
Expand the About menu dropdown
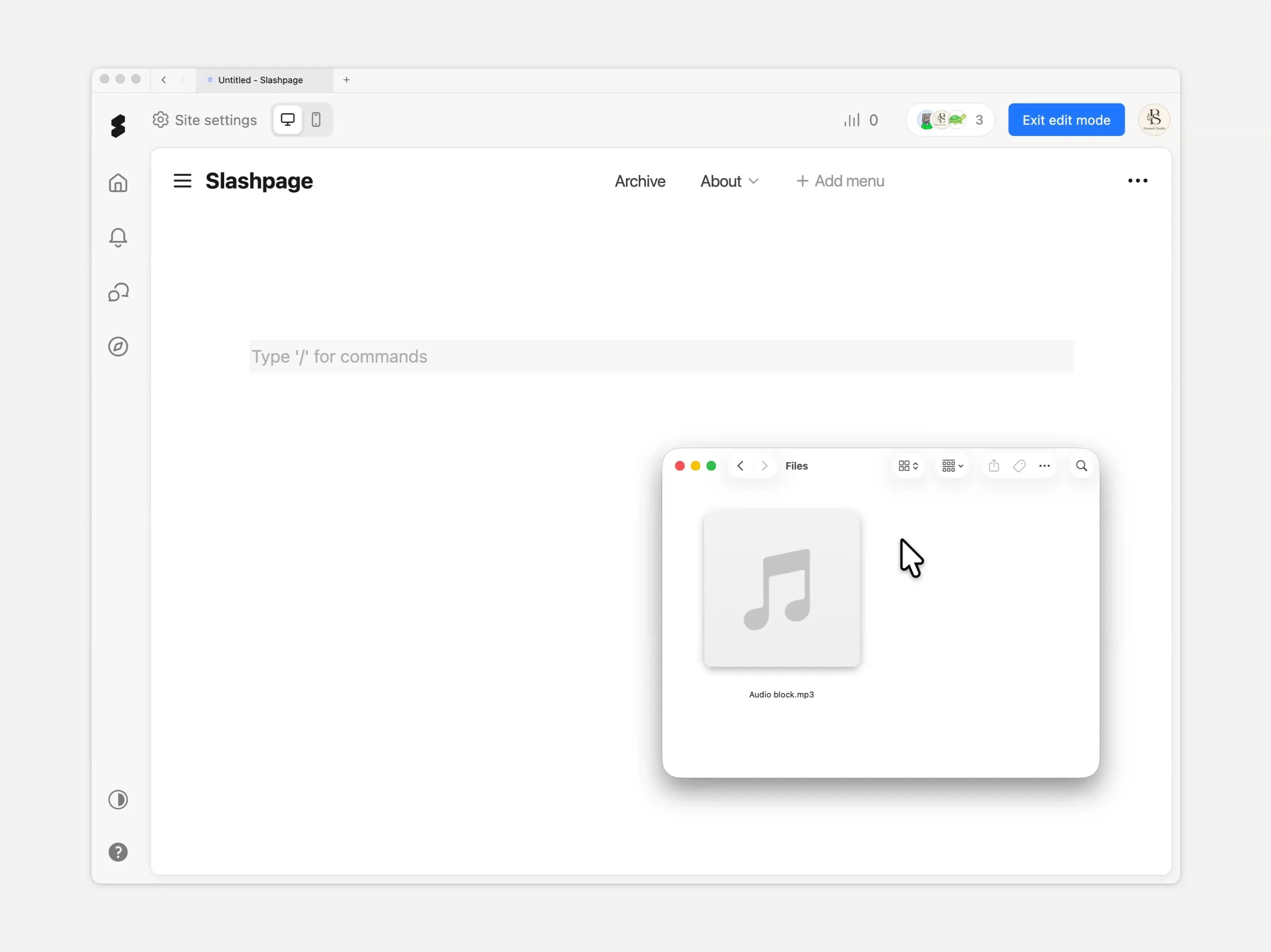point(730,181)
